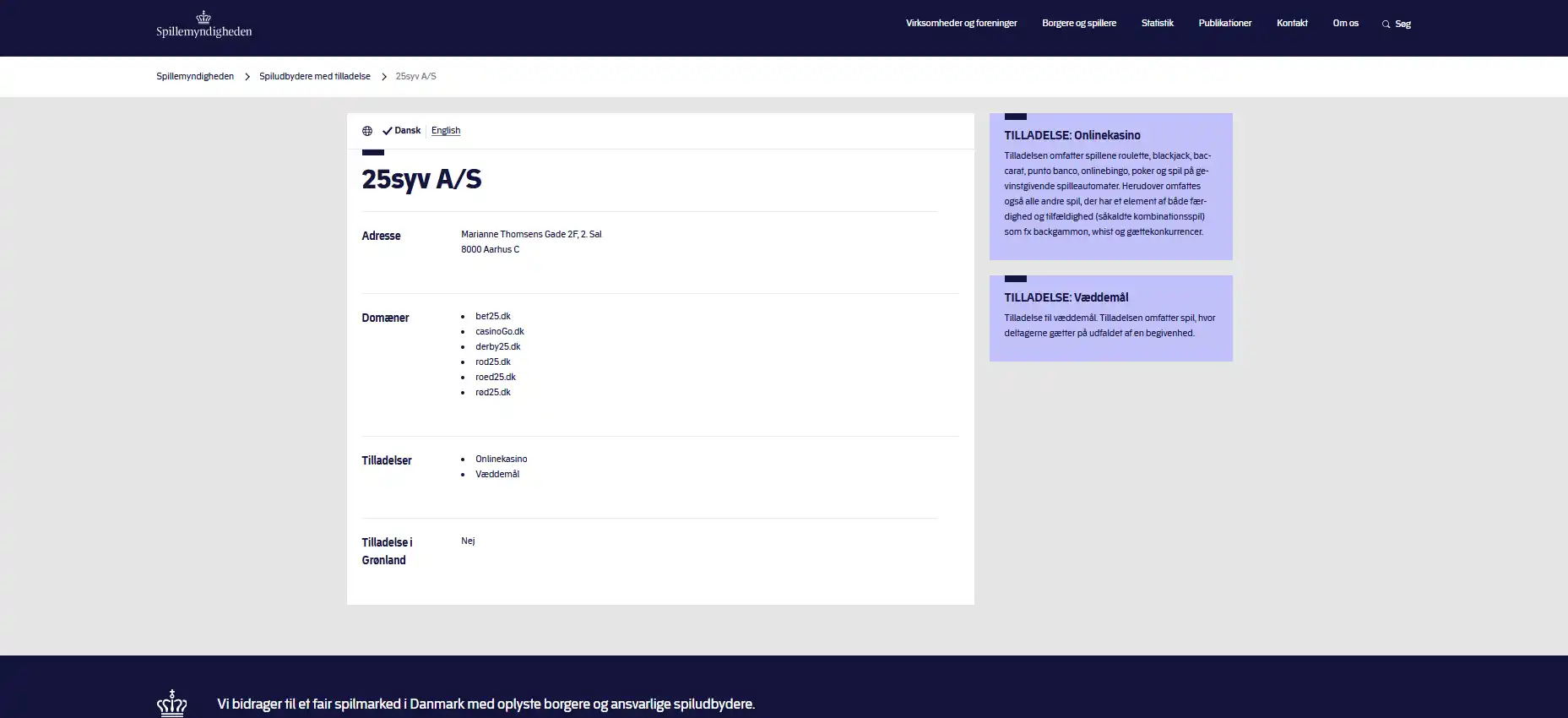Click the Tilladelse i Grønland label
This screenshot has height=718, width=1568.
point(388,551)
